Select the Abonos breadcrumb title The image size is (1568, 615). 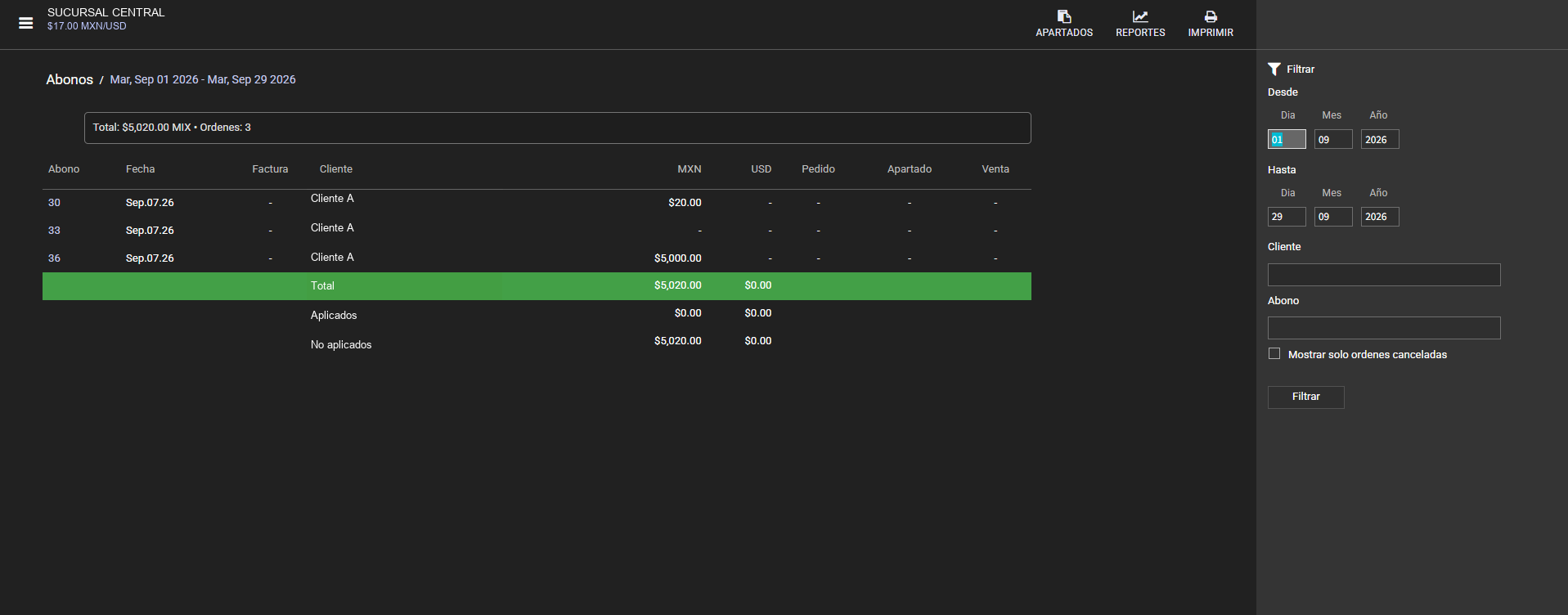point(70,79)
